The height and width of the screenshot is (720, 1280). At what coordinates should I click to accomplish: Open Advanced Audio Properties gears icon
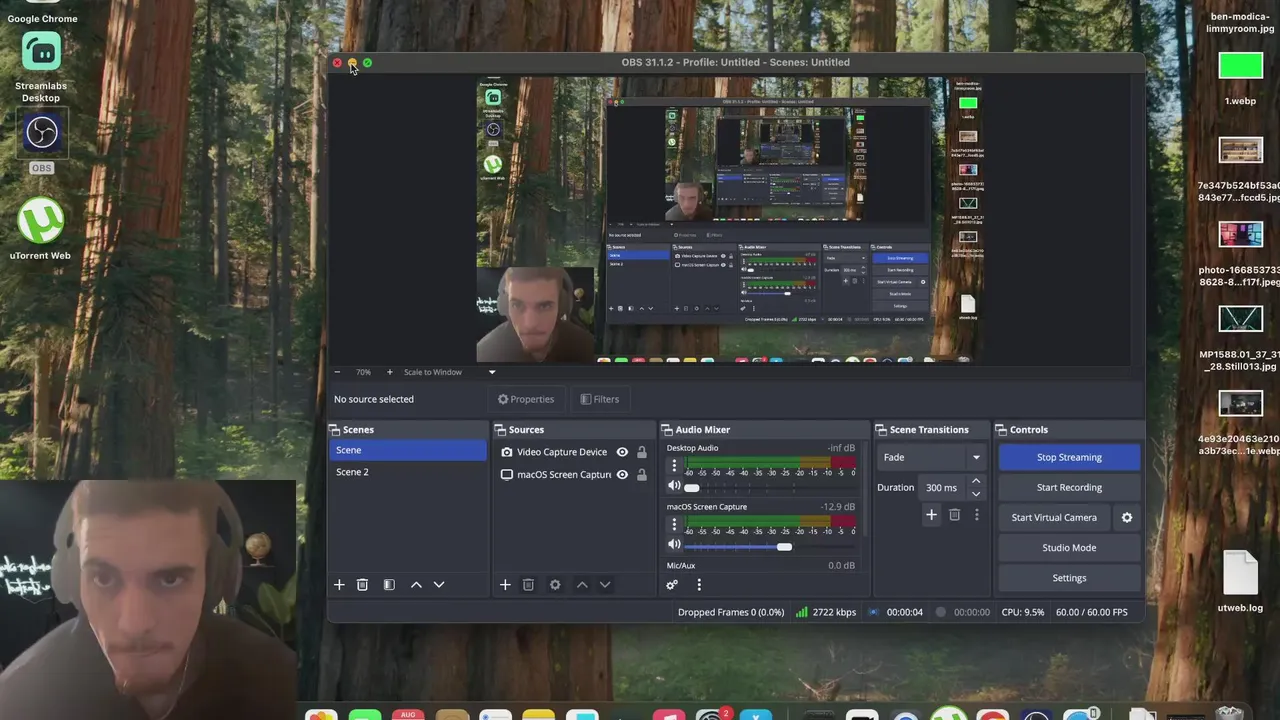(x=672, y=585)
